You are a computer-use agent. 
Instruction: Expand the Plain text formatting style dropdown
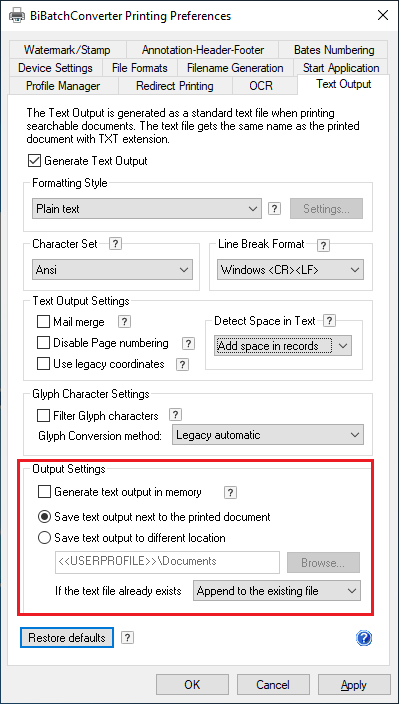146,209
